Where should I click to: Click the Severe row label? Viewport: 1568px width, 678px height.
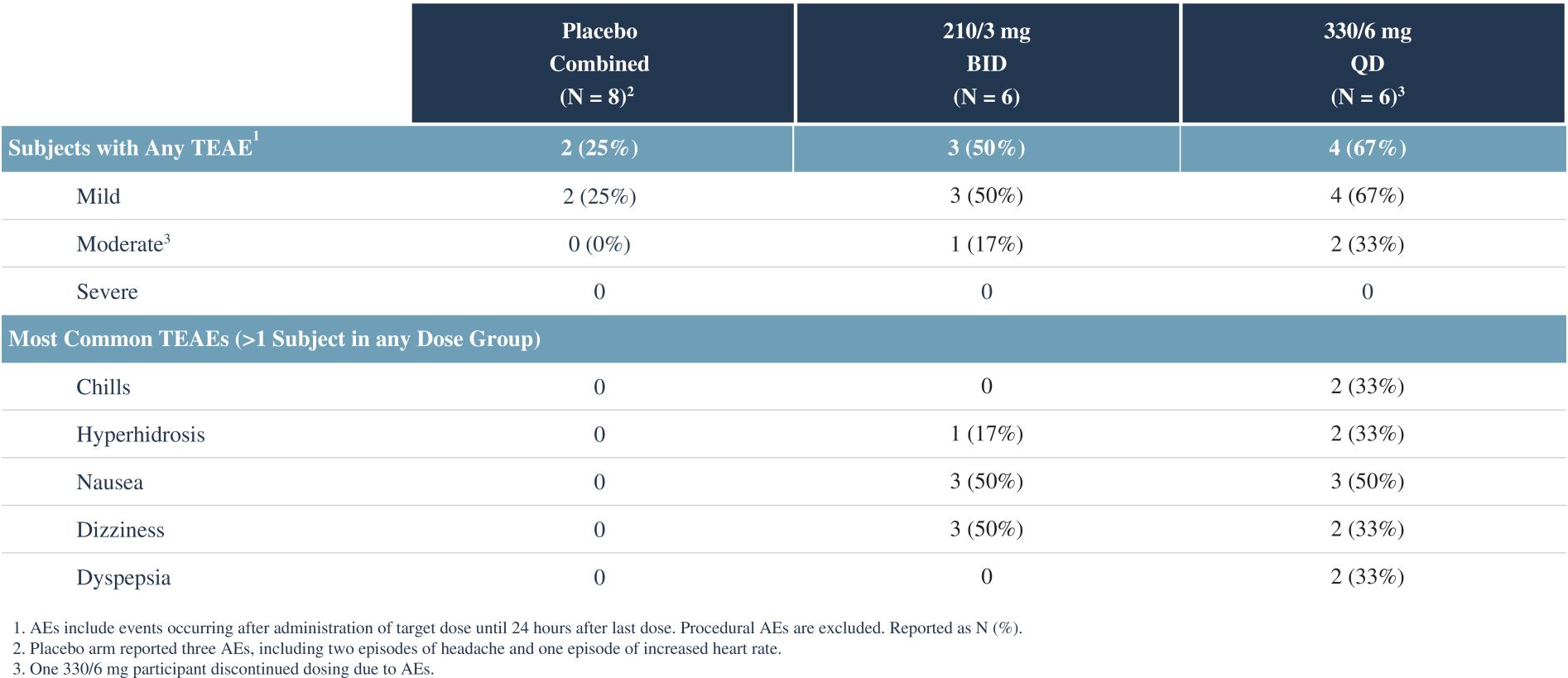click(107, 291)
